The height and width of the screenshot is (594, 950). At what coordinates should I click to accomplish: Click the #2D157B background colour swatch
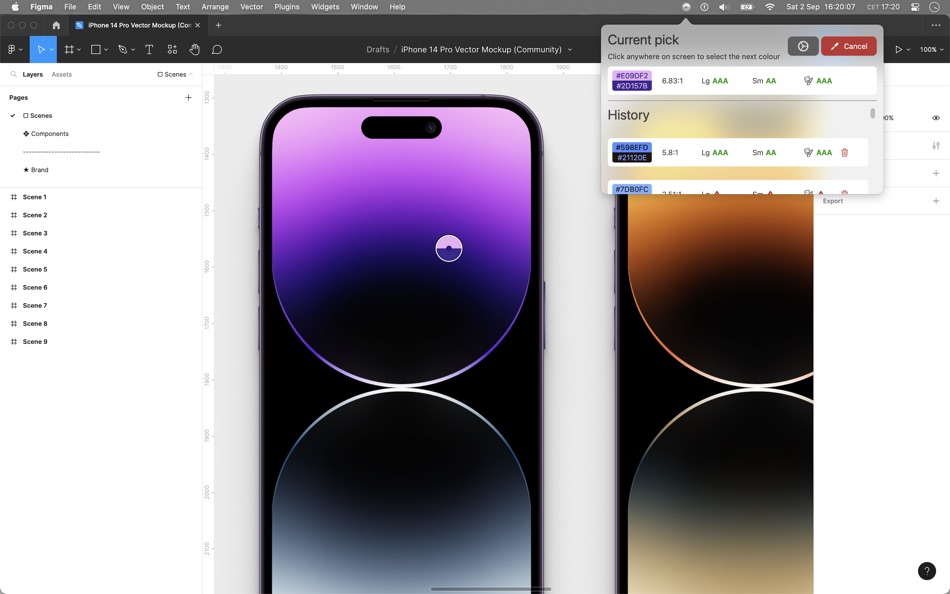pyautogui.click(x=632, y=86)
